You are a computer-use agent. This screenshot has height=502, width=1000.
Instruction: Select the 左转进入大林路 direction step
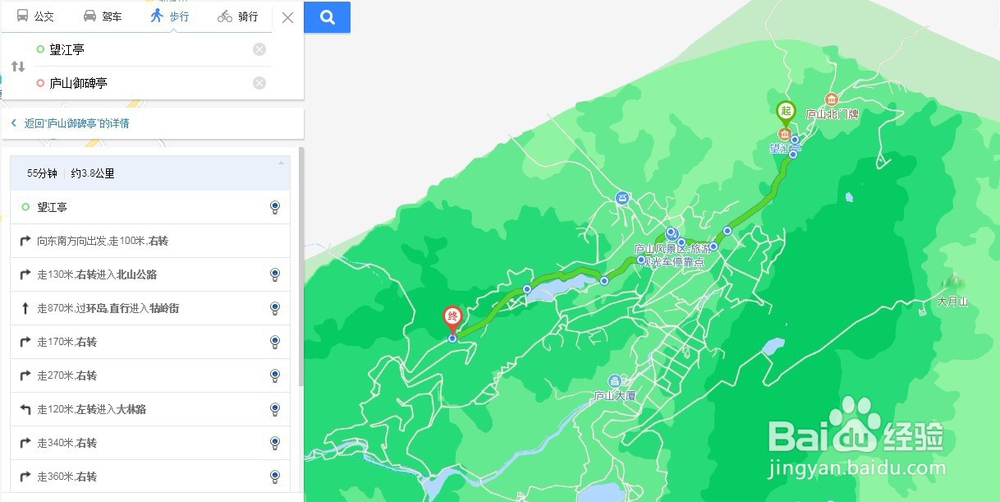[151, 409]
